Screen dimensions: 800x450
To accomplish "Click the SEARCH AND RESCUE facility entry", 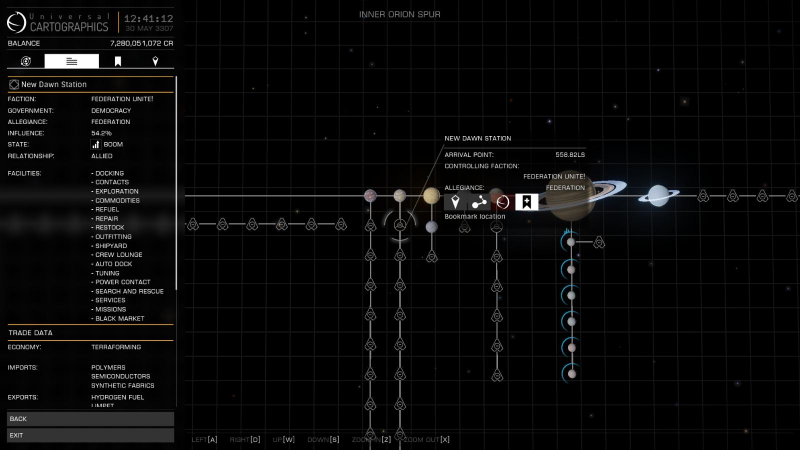I will [128, 291].
